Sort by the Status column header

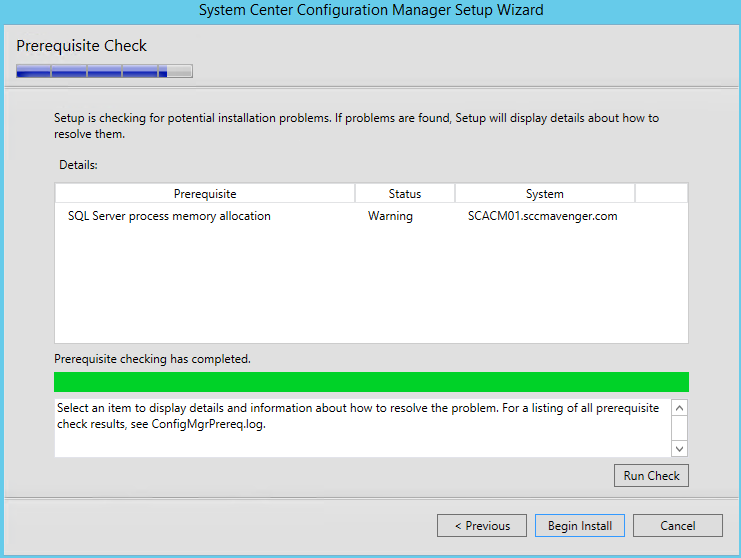click(405, 194)
